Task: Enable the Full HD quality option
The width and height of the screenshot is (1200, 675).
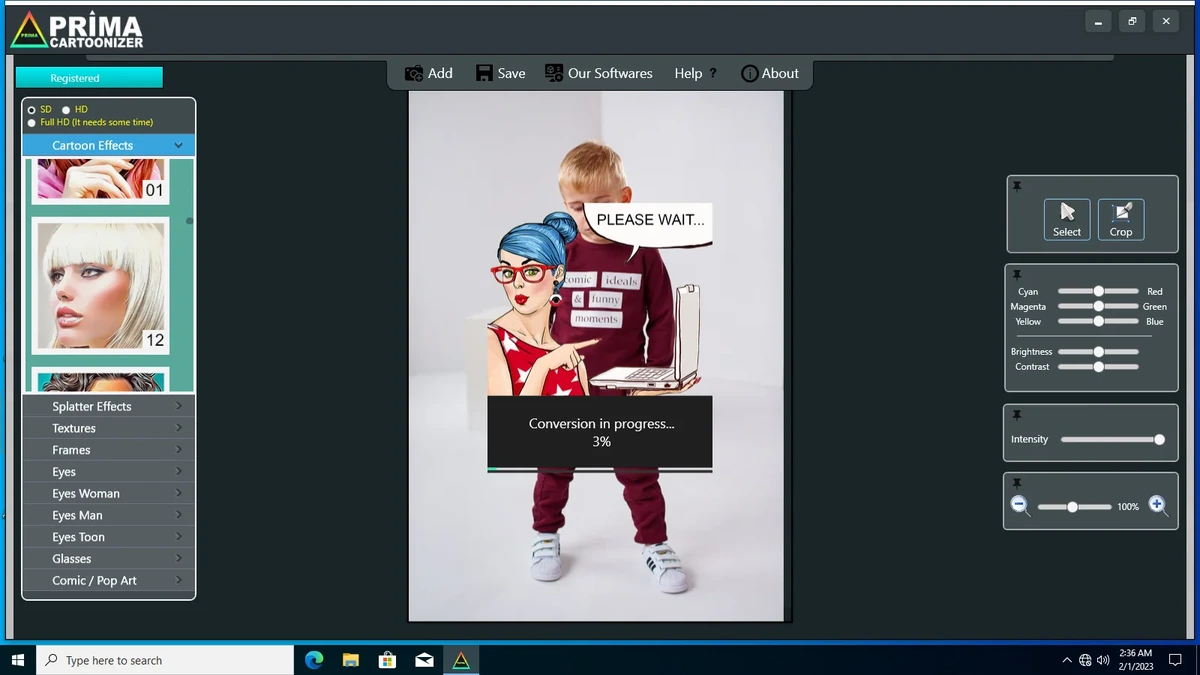Action: click(x=32, y=123)
